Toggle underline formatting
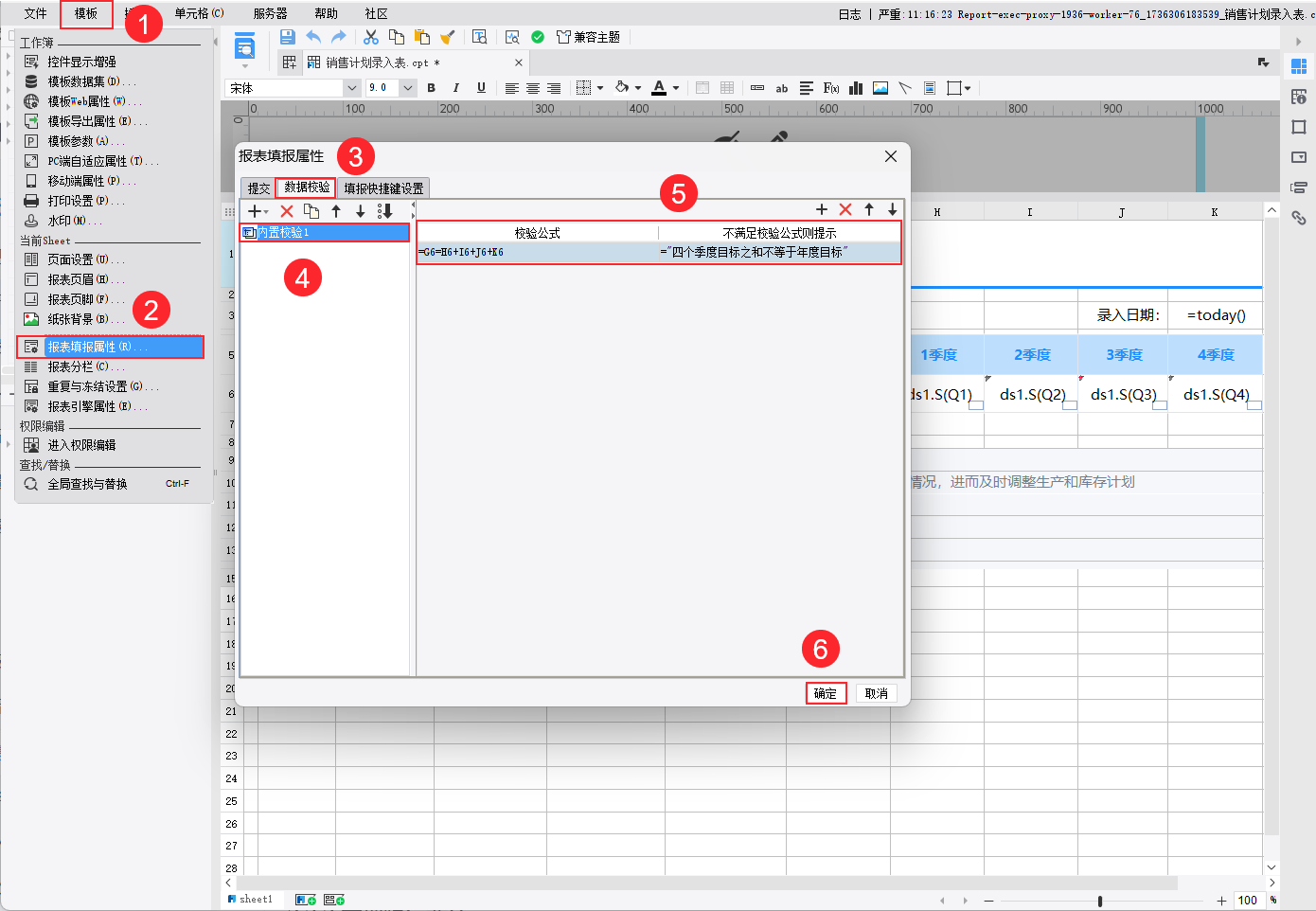The width and height of the screenshot is (1316, 911). pyautogui.click(x=481, y=88)
